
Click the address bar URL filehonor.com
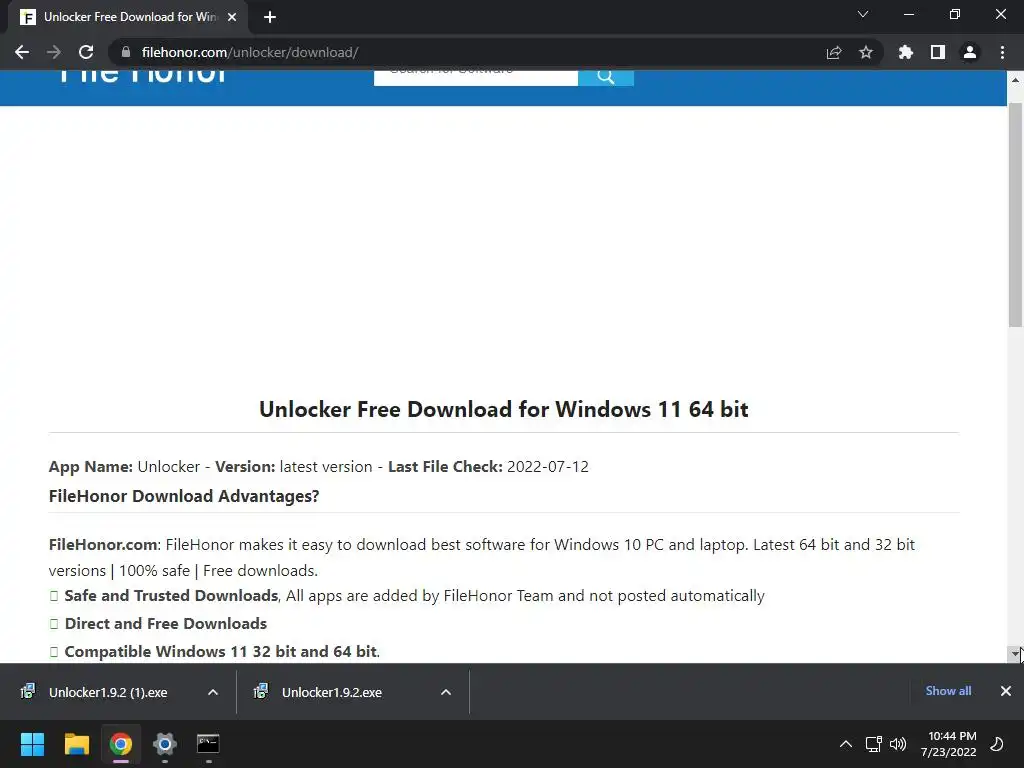pos(249,52)
